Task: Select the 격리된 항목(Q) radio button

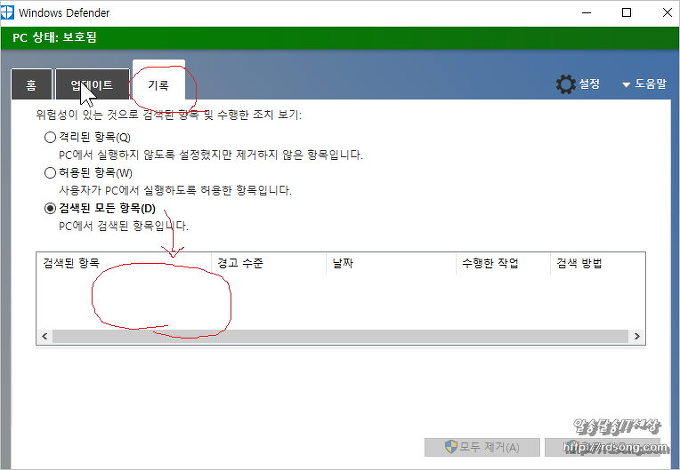Action: [50, 136]
